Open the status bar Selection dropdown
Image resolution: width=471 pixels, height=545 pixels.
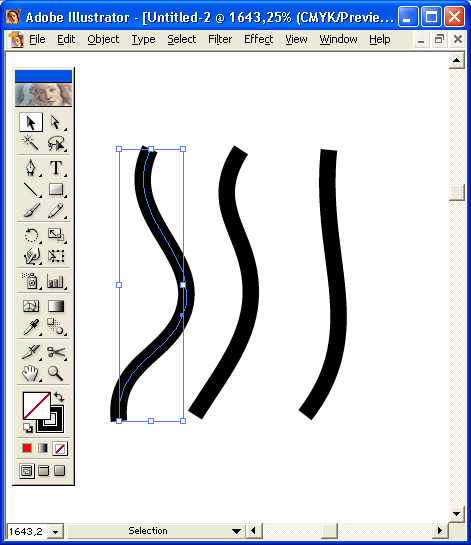236,531
